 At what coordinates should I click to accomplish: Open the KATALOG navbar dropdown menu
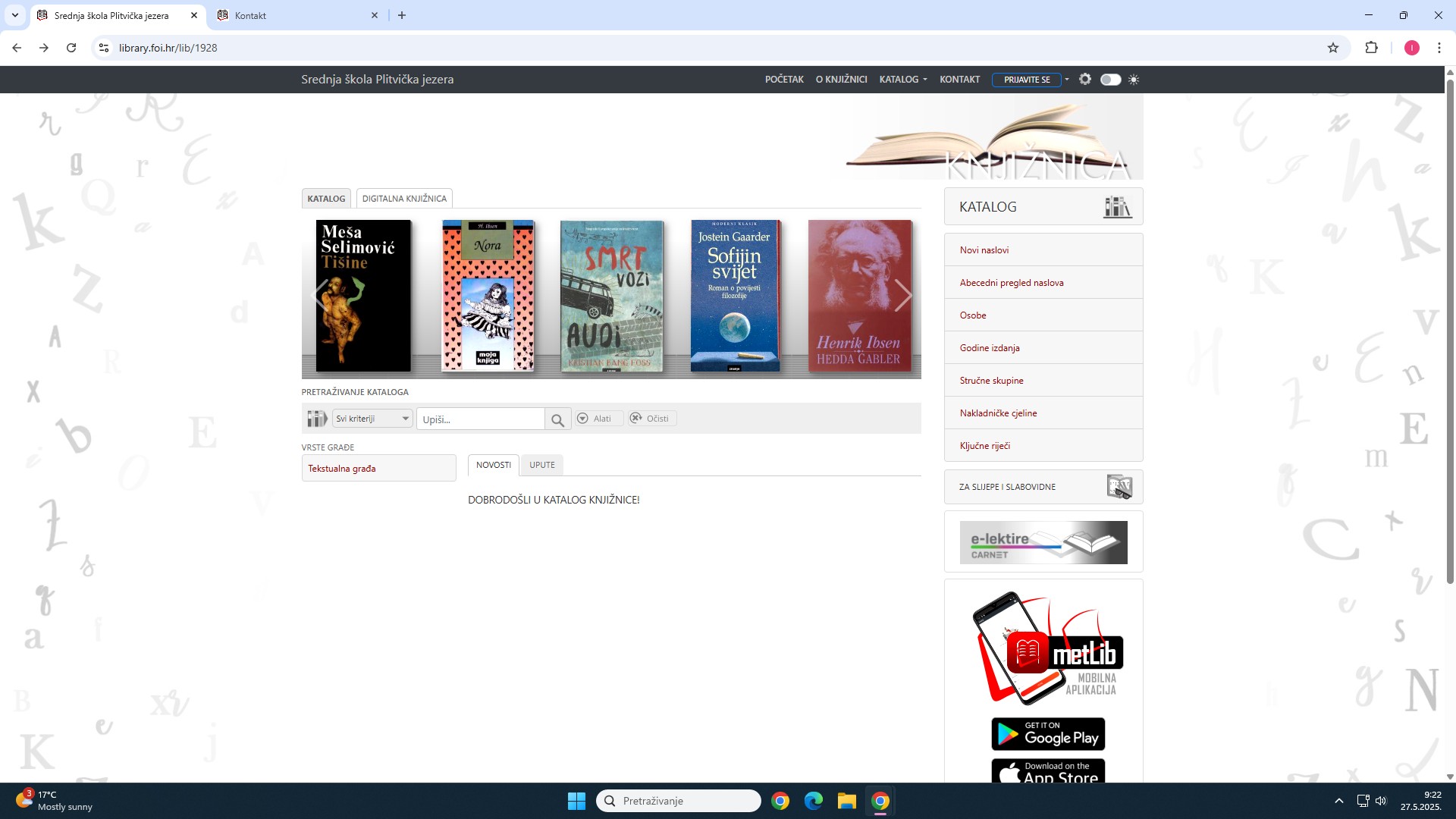(903, 80)
